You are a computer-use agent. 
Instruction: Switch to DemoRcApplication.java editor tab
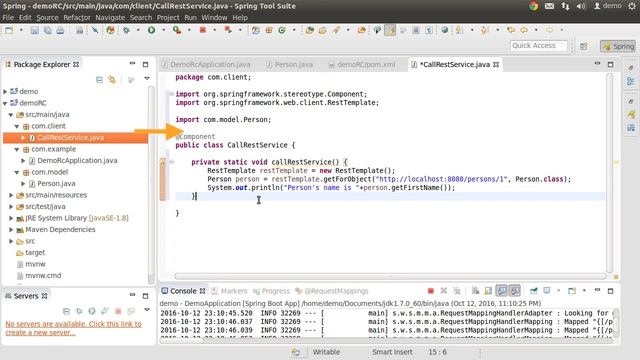206,64
